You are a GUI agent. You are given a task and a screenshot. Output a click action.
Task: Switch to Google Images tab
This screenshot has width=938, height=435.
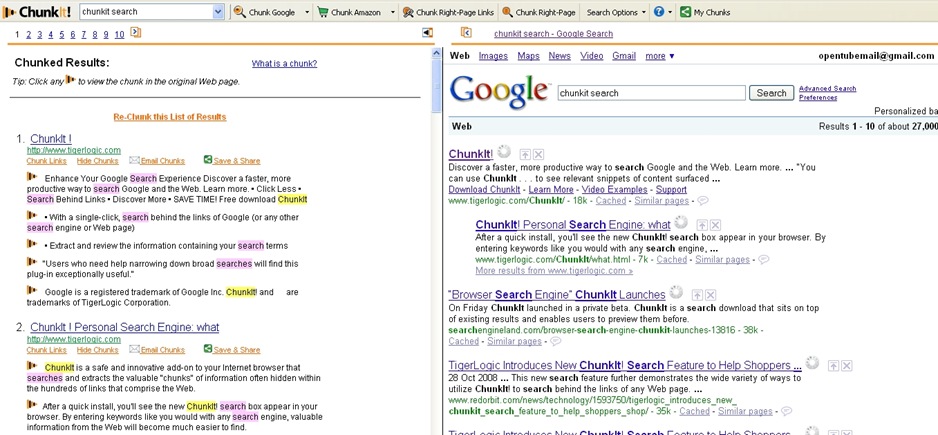click(x=493, y=56)
